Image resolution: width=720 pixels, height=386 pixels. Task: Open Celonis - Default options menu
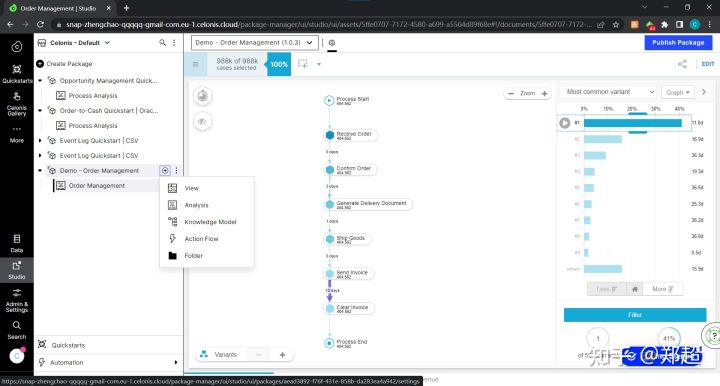pos(174,42)
